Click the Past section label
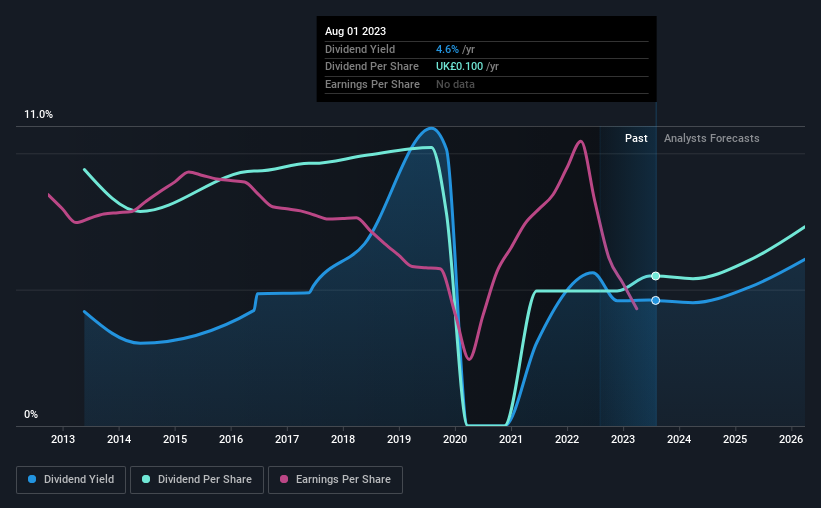821x508 pixels. [636, 138]
